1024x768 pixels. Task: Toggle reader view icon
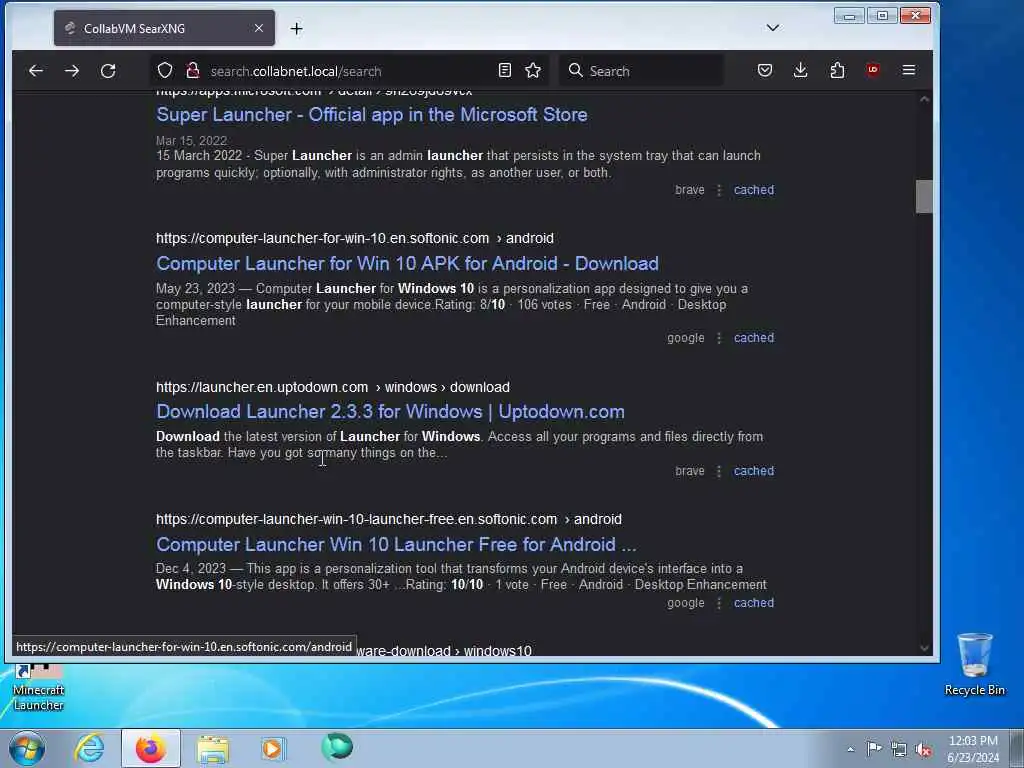pyautogui.click(x=505, y=71)
